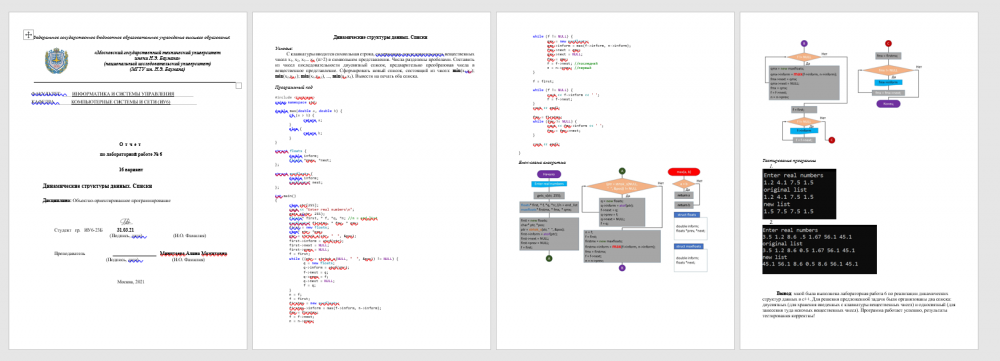Click the small table resize square under the header
The height and width of the screenshot is (361, 1000).
[x=239, y=85]
